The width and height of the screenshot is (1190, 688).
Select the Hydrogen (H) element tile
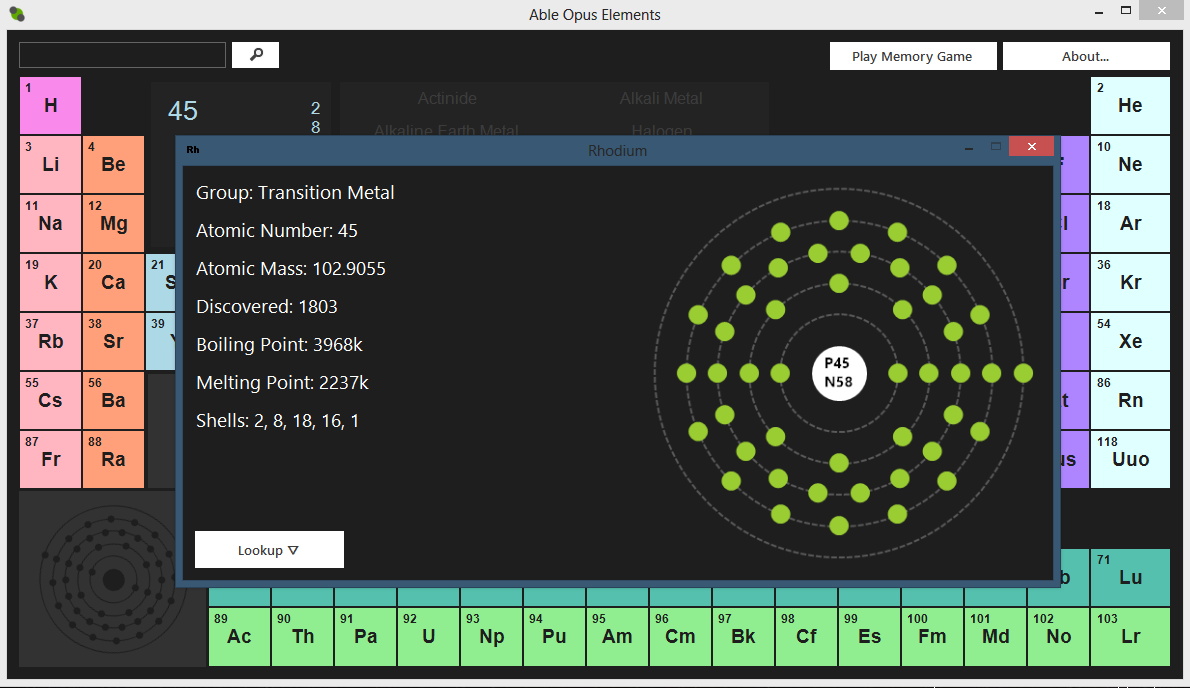[50, 105]
